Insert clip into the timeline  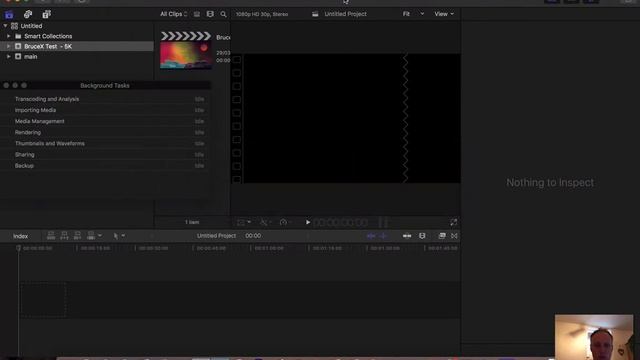click(64, 236)
